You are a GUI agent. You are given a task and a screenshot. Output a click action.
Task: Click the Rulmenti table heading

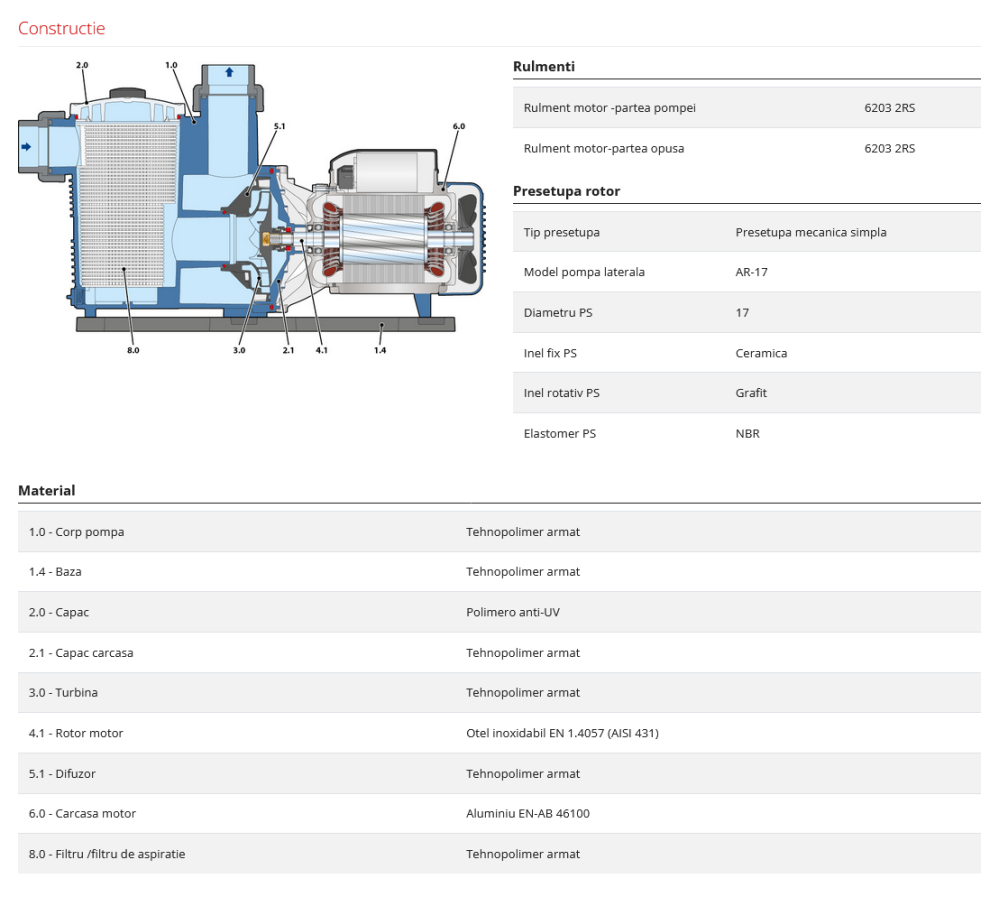[543, 67]
